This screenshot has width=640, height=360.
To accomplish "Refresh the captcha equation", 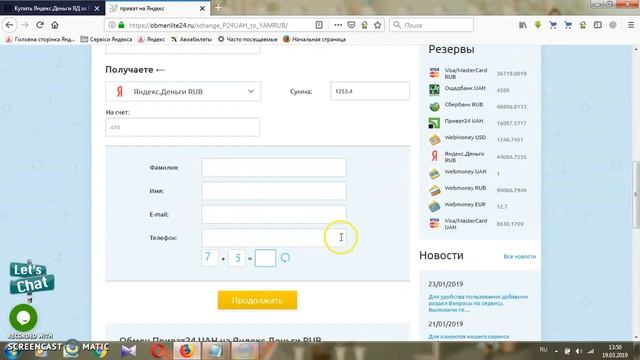I will coord(285,258).
